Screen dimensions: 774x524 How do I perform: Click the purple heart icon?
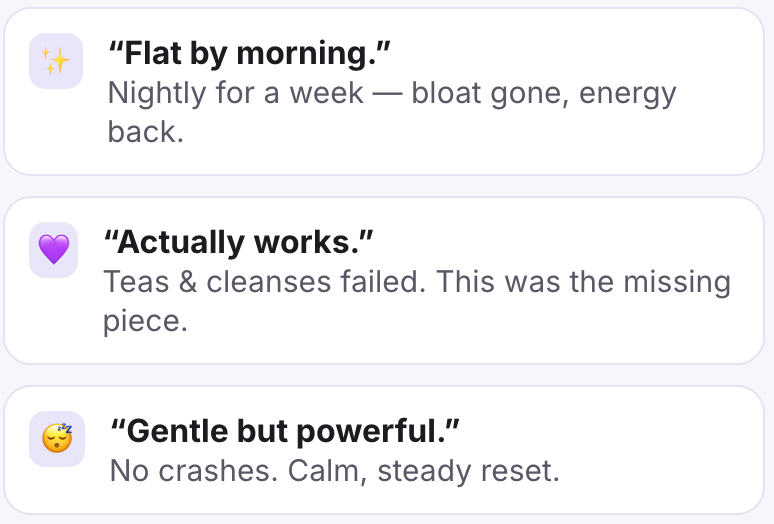coord(54,250)
